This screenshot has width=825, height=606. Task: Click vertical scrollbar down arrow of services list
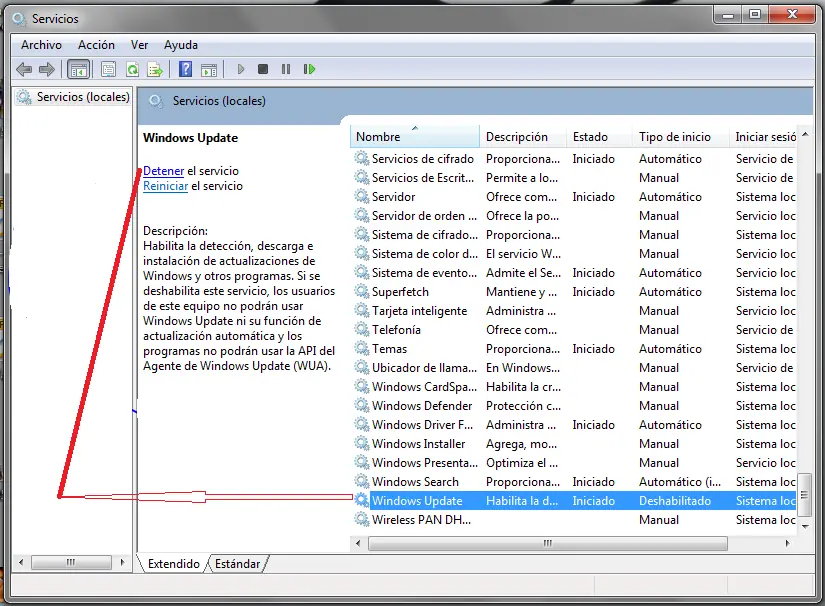tap(805, 526)
